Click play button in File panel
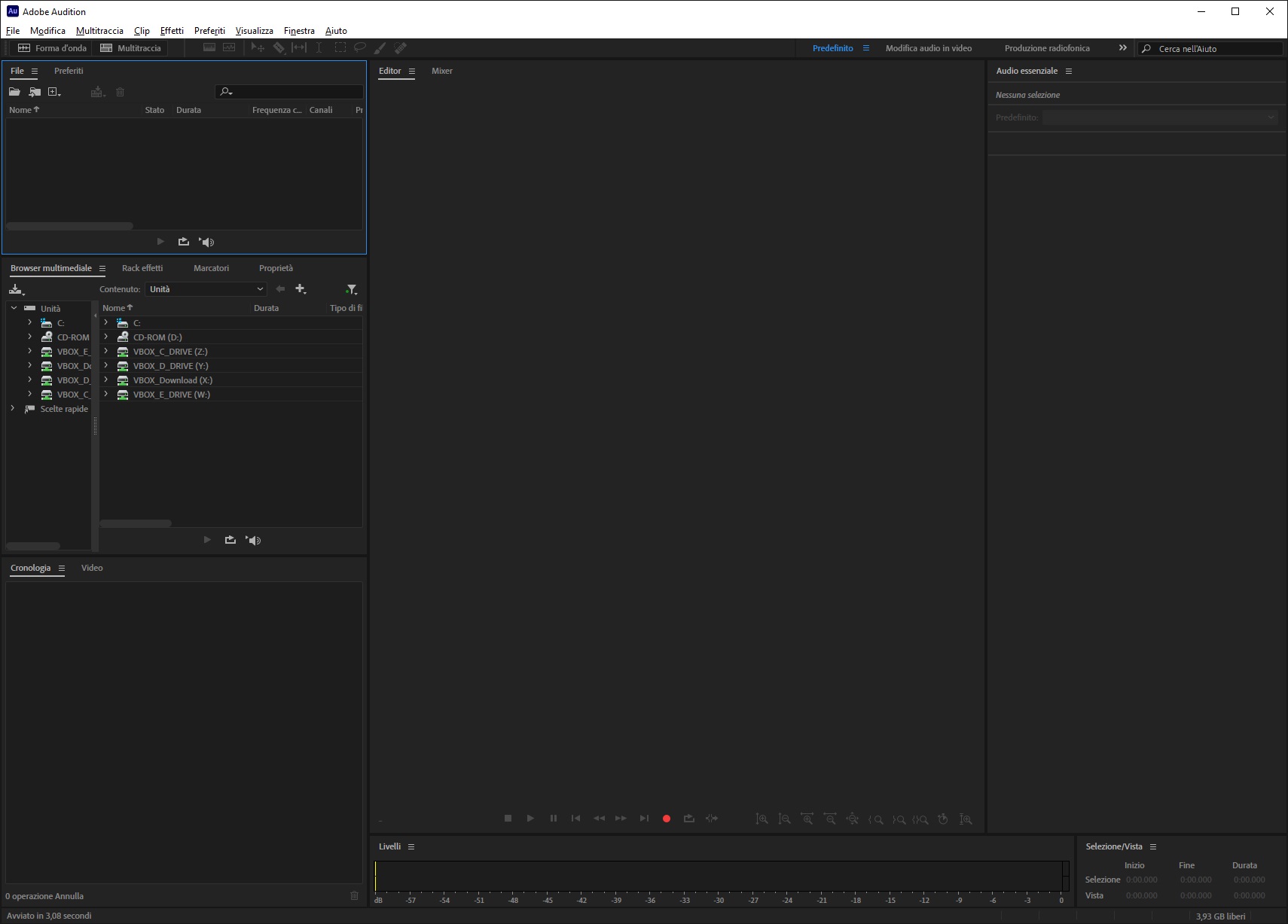The width and height of the screenshot is (1288, 924). [160, 242]
